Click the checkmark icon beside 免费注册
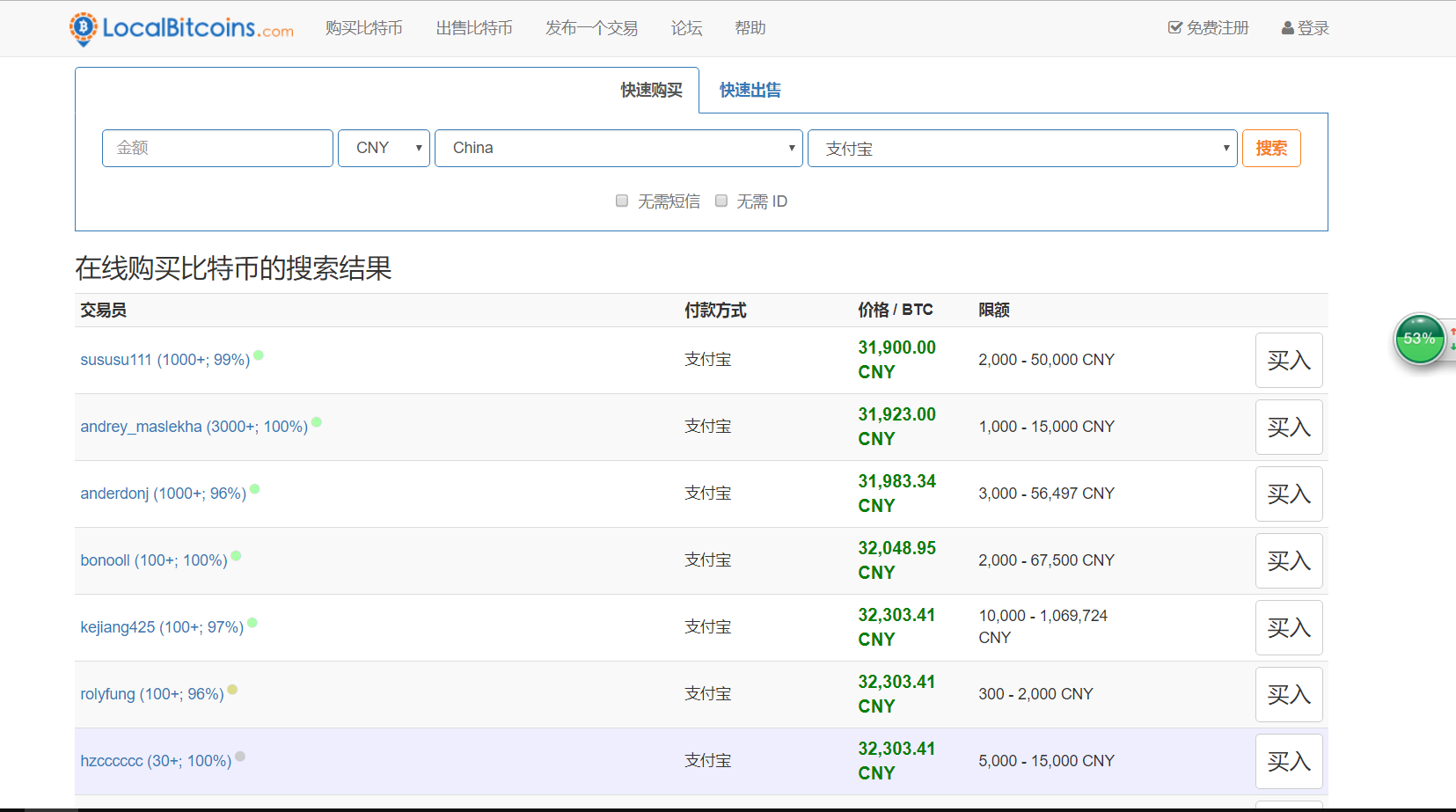Screen dimensions: 1456x812 (1174, 27)
